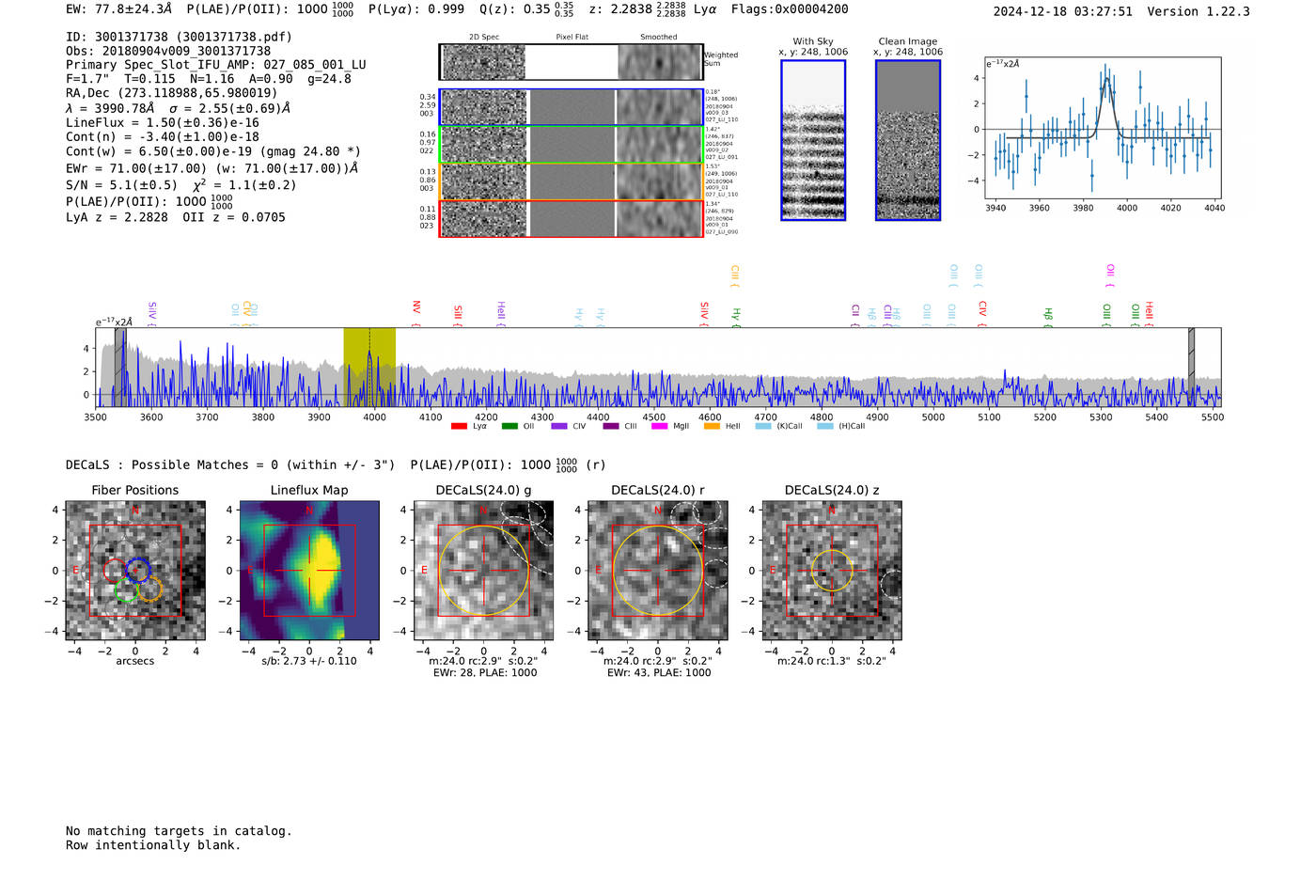Click the green fiber circle in Fiber Positions

tap(126, 590)
